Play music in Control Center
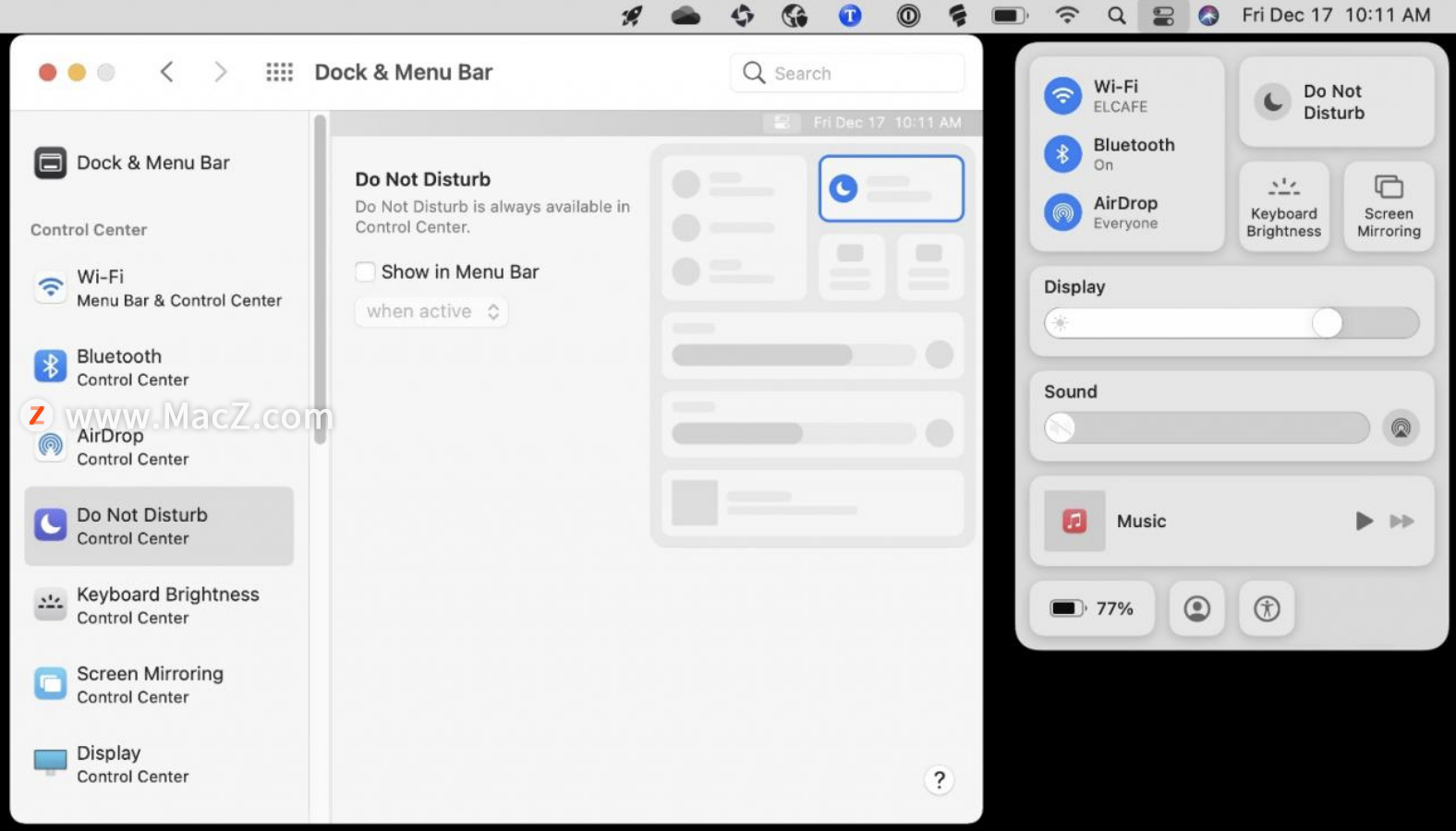 [x=1364, y=521]
